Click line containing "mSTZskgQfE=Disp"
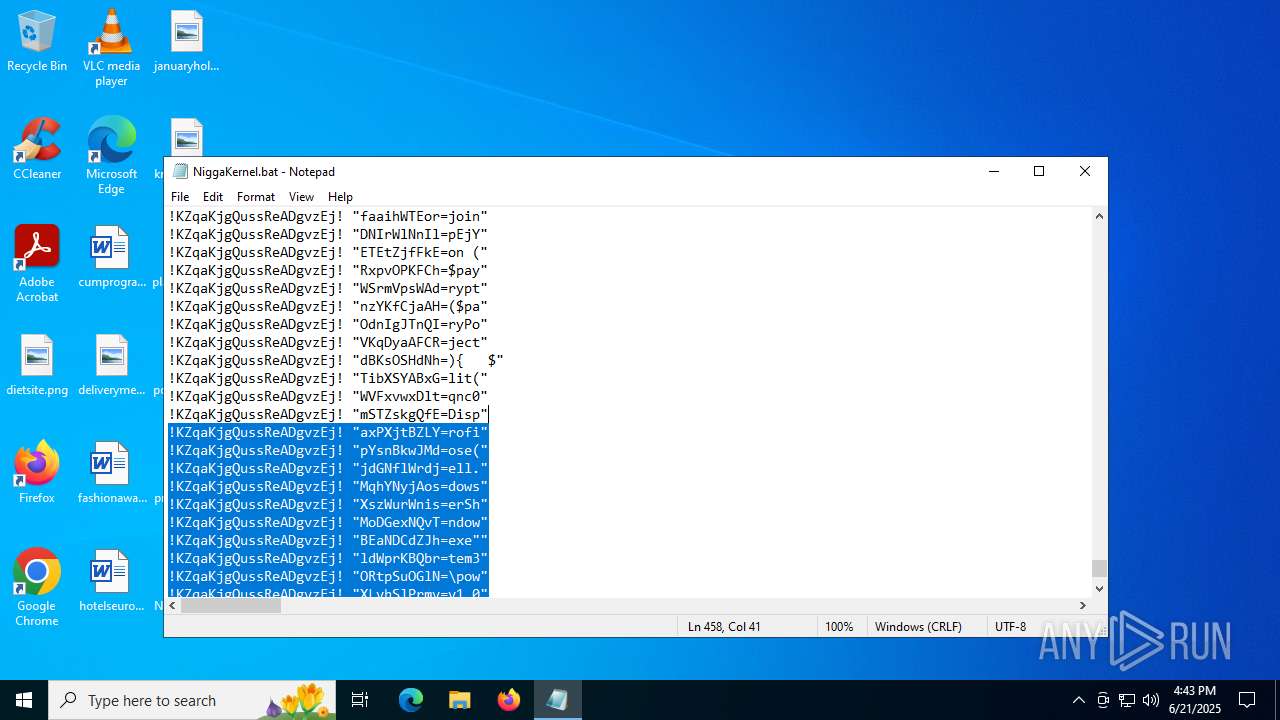The height and width of the screenshot is (720, 1280). [x=328, y=414]
